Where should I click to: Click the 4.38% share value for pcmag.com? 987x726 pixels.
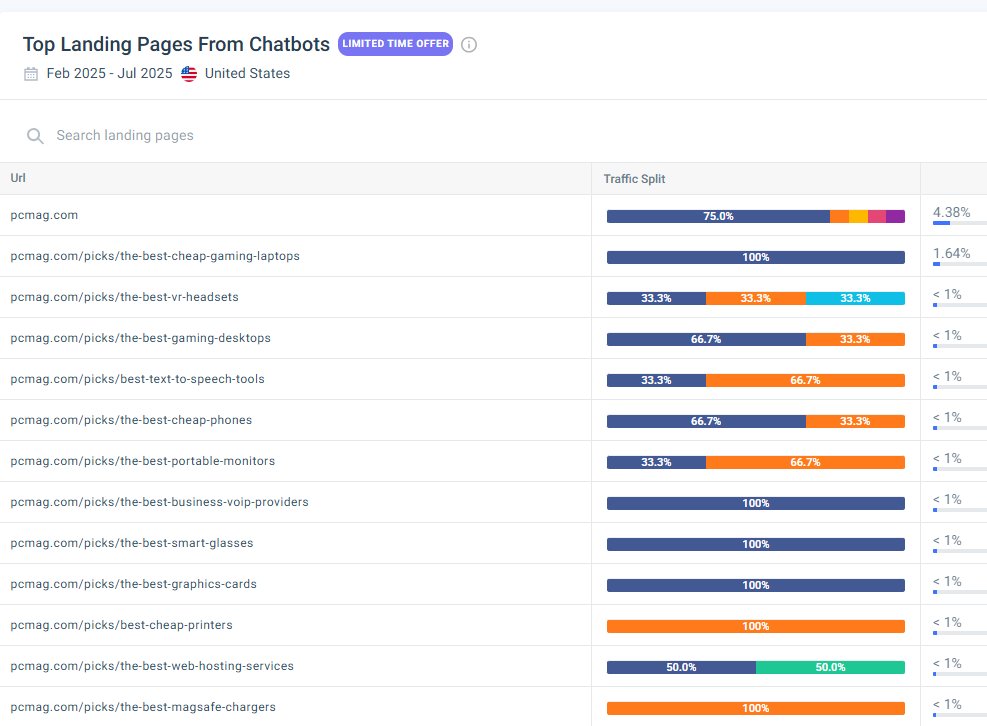pyautogui.click(x=951, y=212)
